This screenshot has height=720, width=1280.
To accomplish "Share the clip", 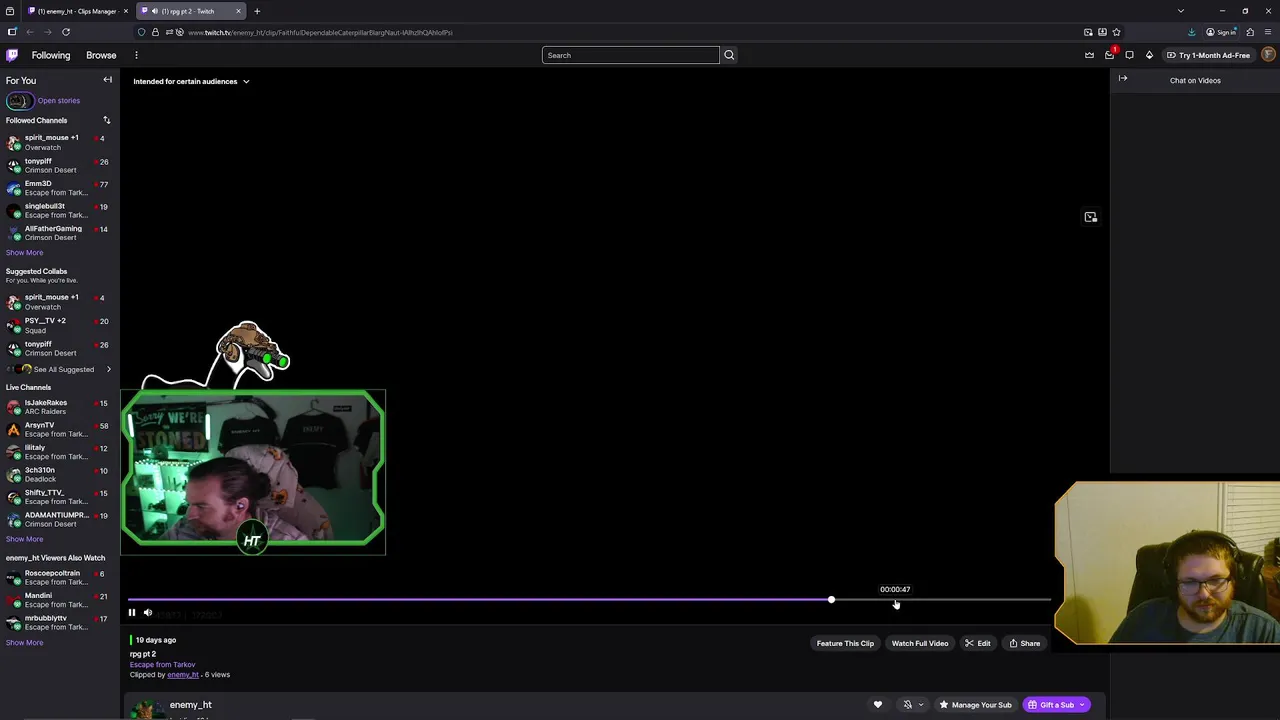I will [1024, 643].
